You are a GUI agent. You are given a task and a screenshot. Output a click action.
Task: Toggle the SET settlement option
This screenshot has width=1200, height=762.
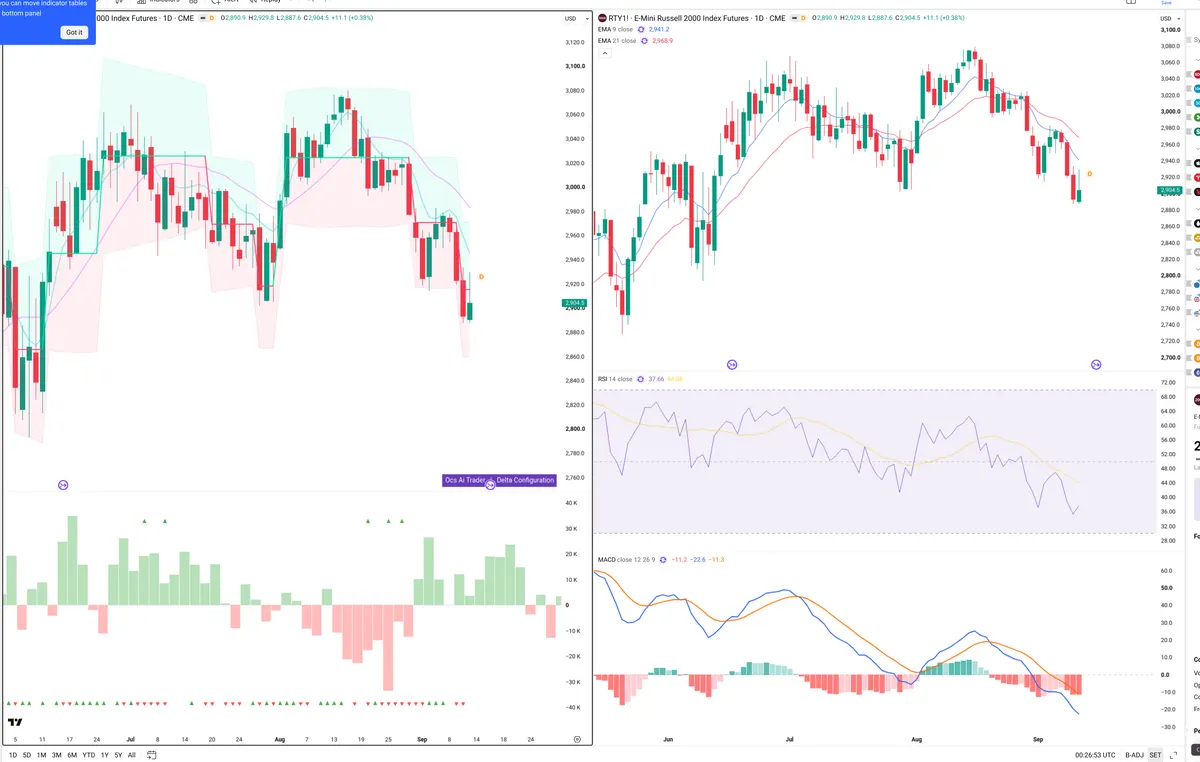1155,755
